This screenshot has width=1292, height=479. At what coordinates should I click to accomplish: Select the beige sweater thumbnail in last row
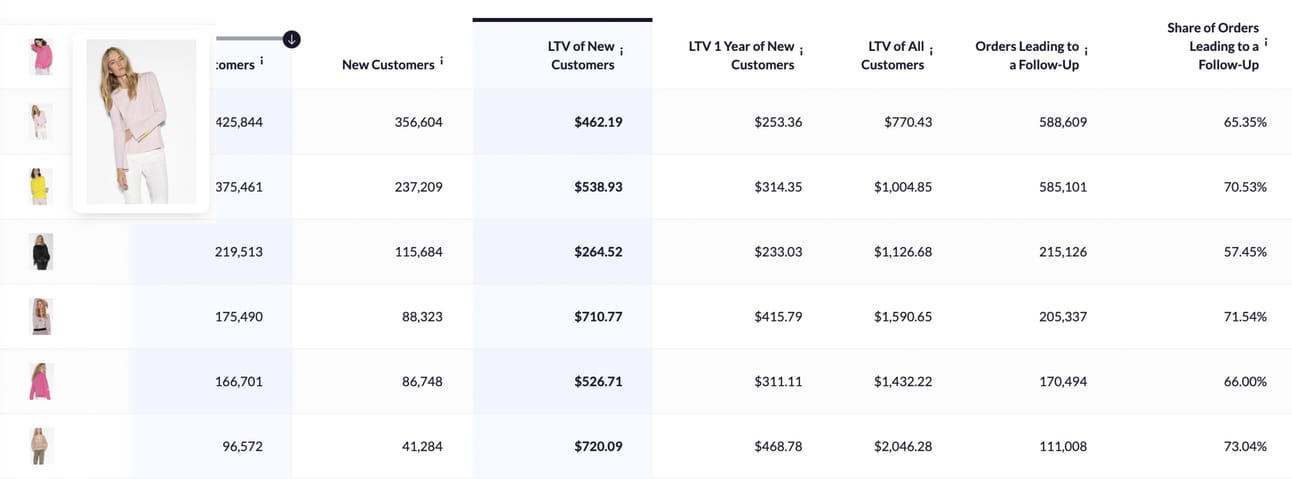coord(41,446)
